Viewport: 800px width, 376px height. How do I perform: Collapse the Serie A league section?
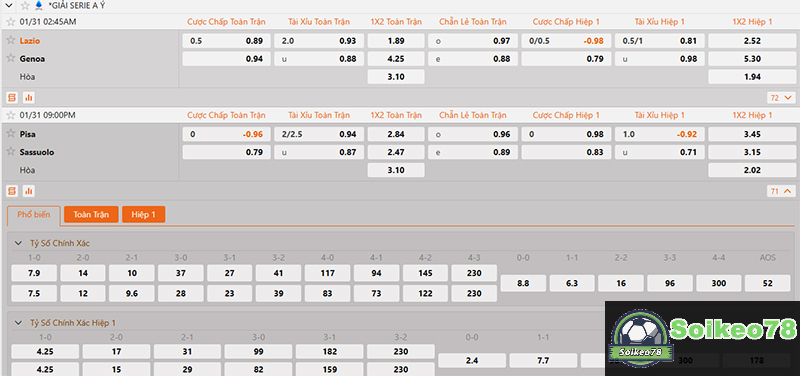9,6
